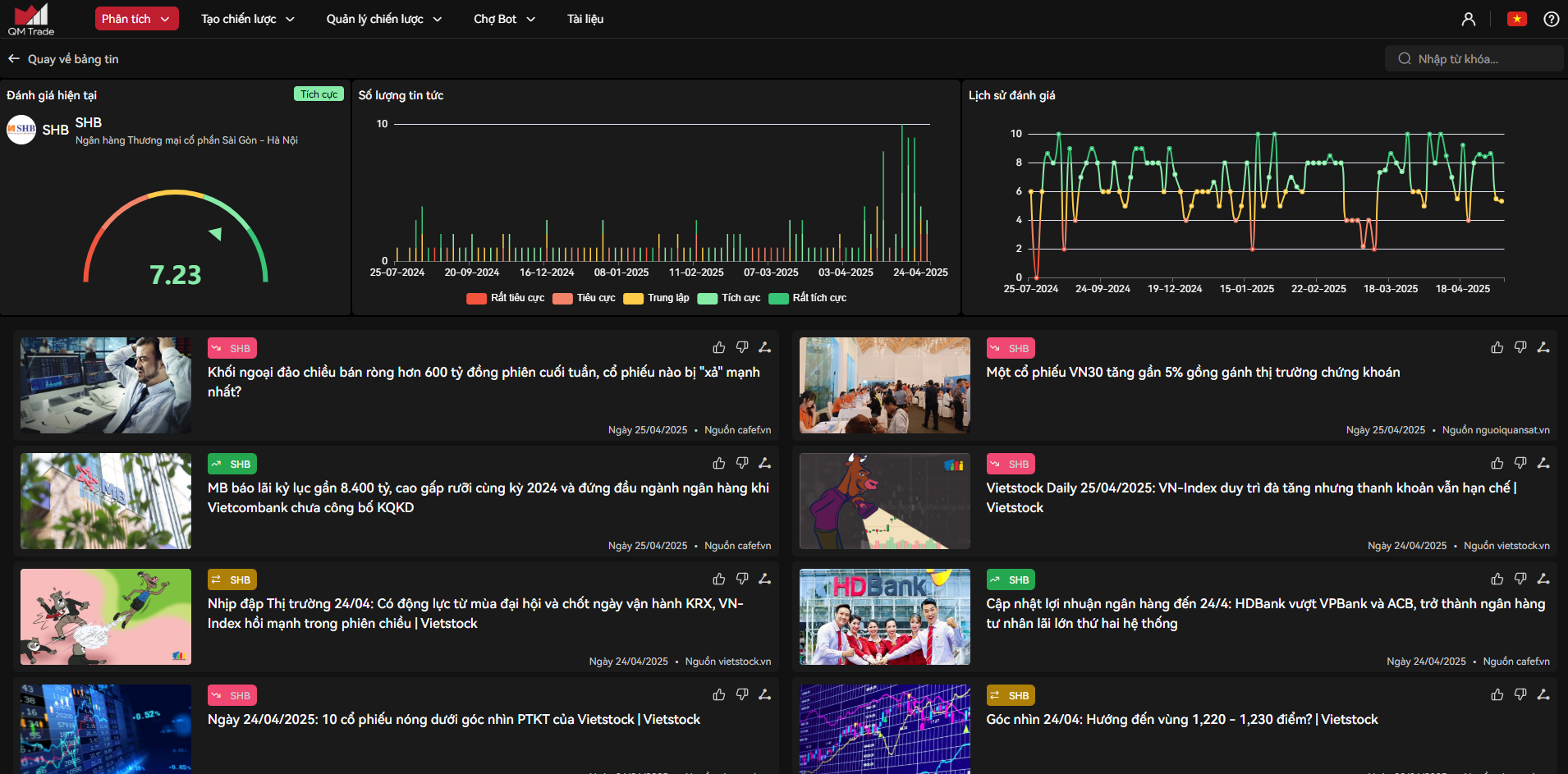Open the HDBank staff thumbnail image
This screenshot has width=1568, height=774.
click(885, 616)
